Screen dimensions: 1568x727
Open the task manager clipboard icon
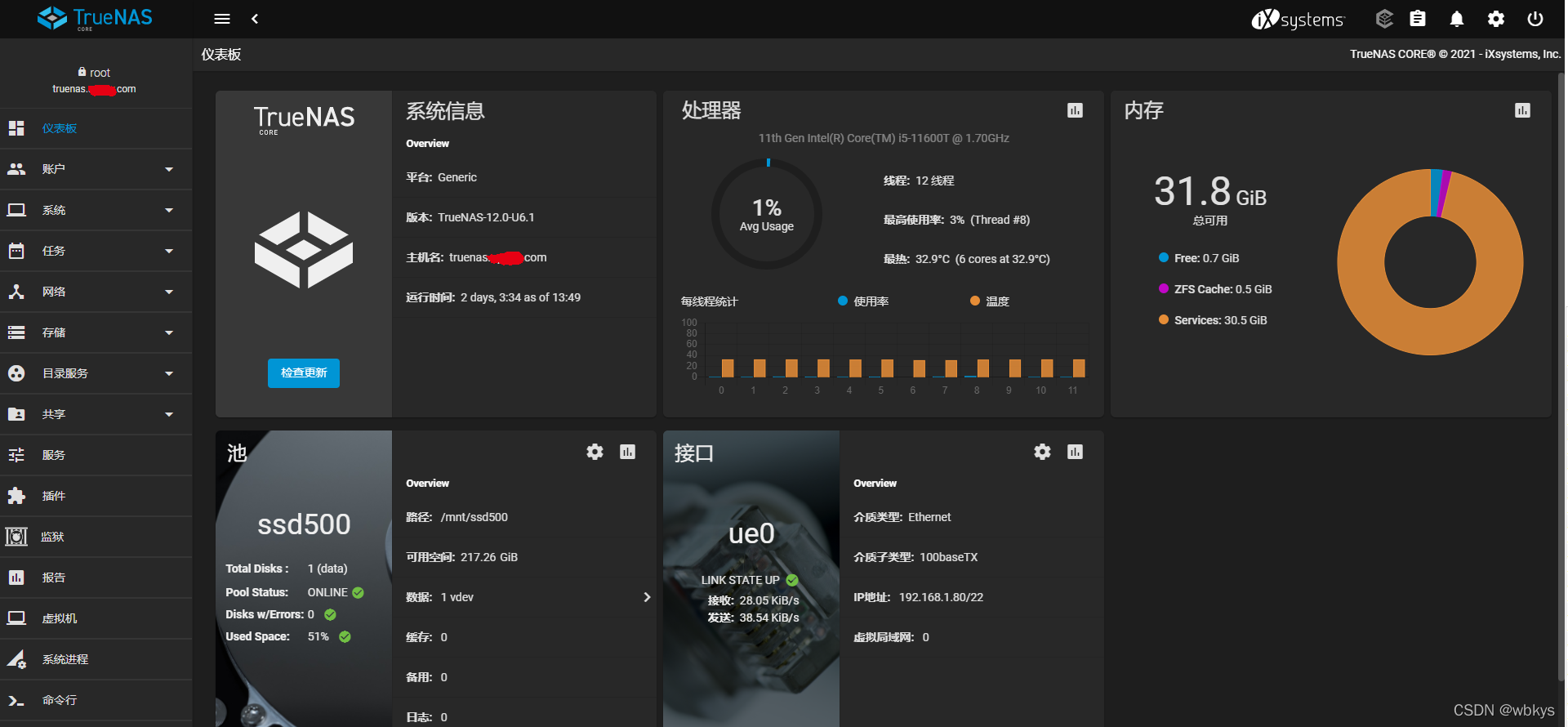(1419, 19)
